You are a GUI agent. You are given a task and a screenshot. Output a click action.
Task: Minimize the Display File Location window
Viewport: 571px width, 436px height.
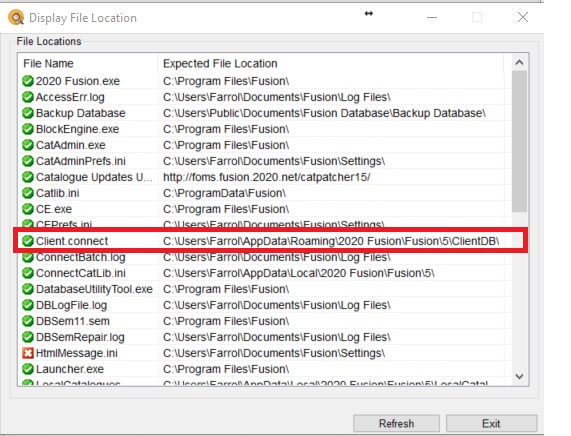coord(432,17)
